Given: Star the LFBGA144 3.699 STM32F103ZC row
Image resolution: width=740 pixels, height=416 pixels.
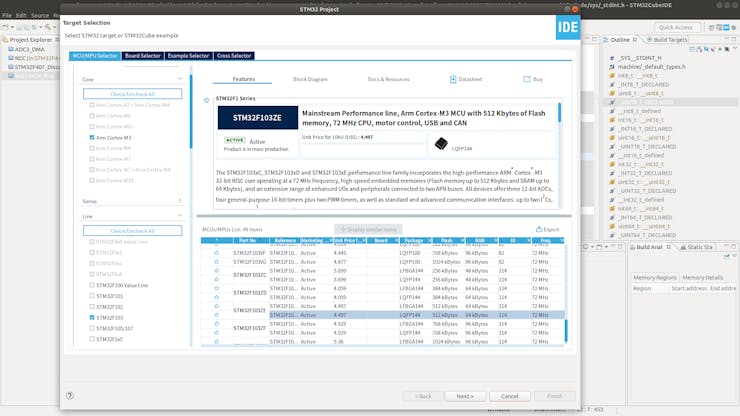Looking at the screenshot, I should click(x=217, y=271).
